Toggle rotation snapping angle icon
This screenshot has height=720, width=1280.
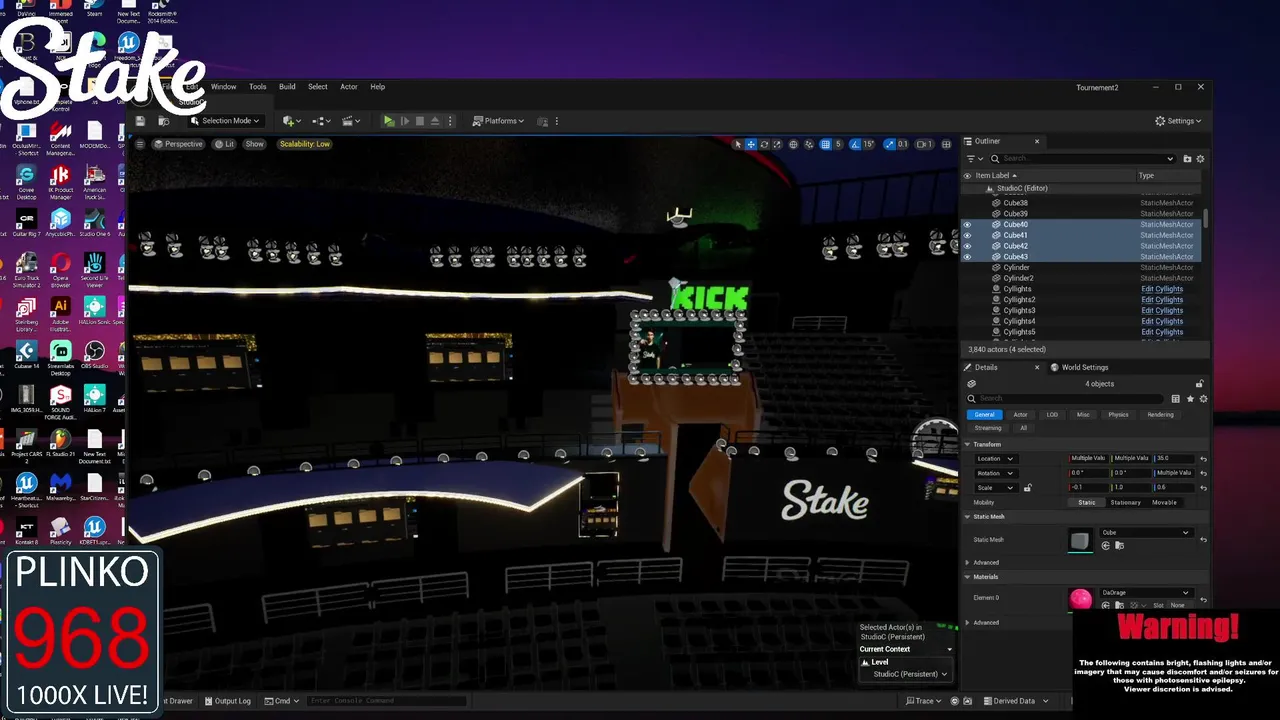pos(855,144)
